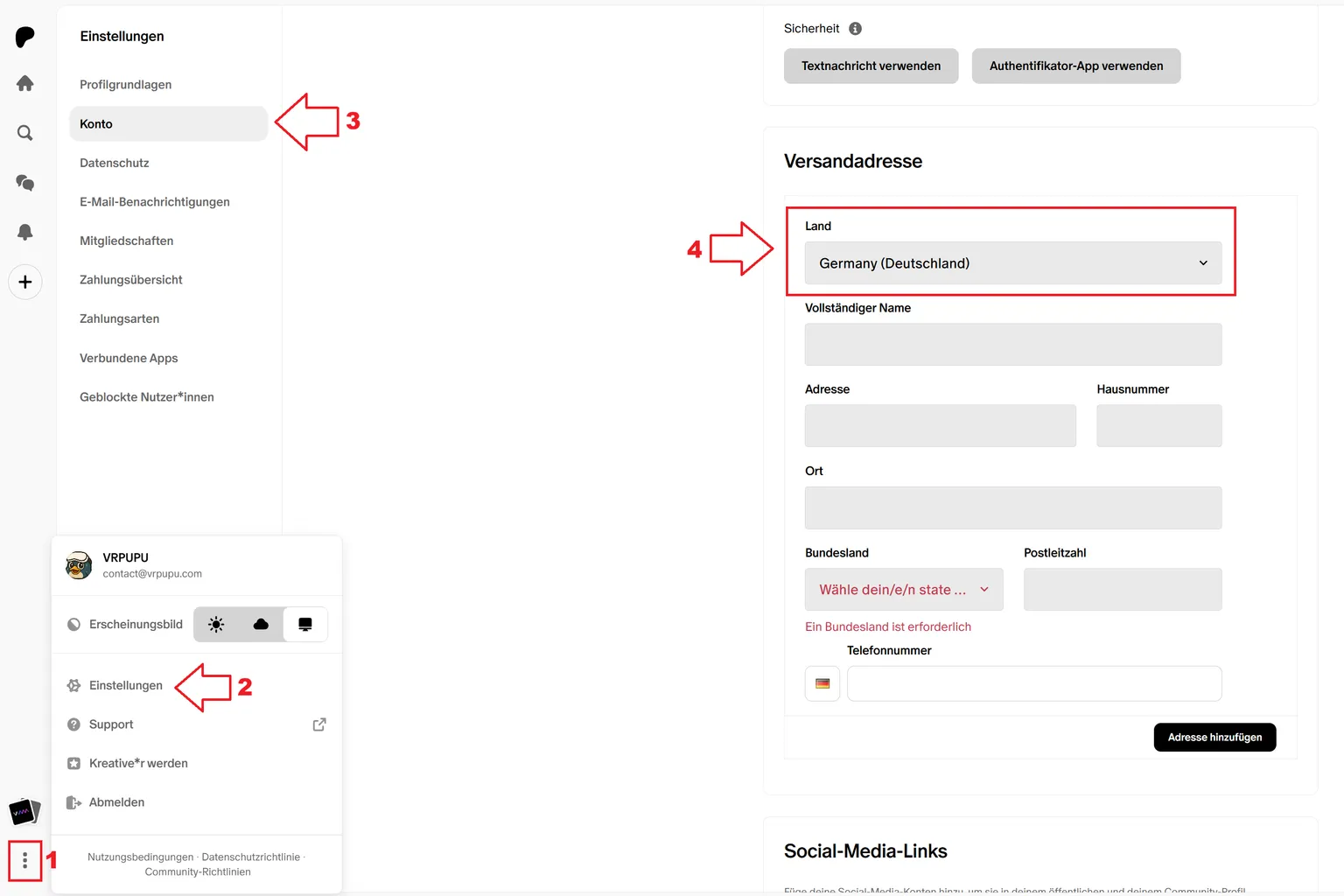1344x896 pixels.
Task: Click the Patreon logo icon
Action: [x=24, y=37]
